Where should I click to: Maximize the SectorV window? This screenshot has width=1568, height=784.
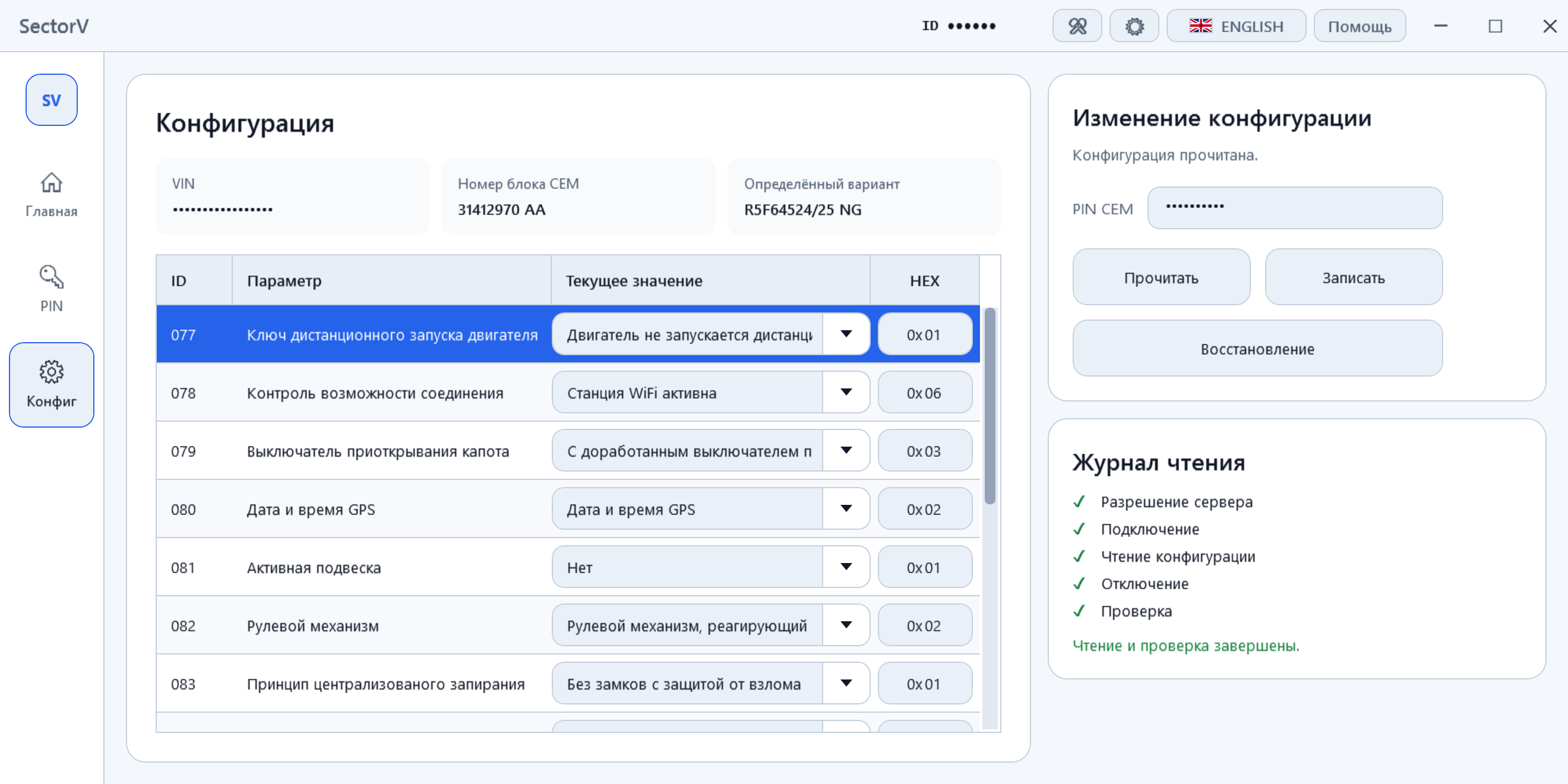[1495, 26]
